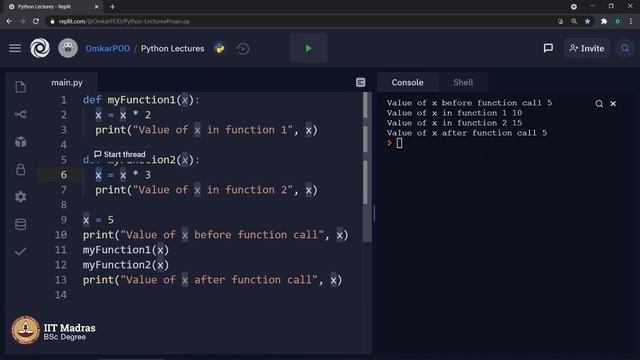Open the browser three-dot menu
This screenshot has height=360, width=640.
pyautogui.click(x=631, y=21)
